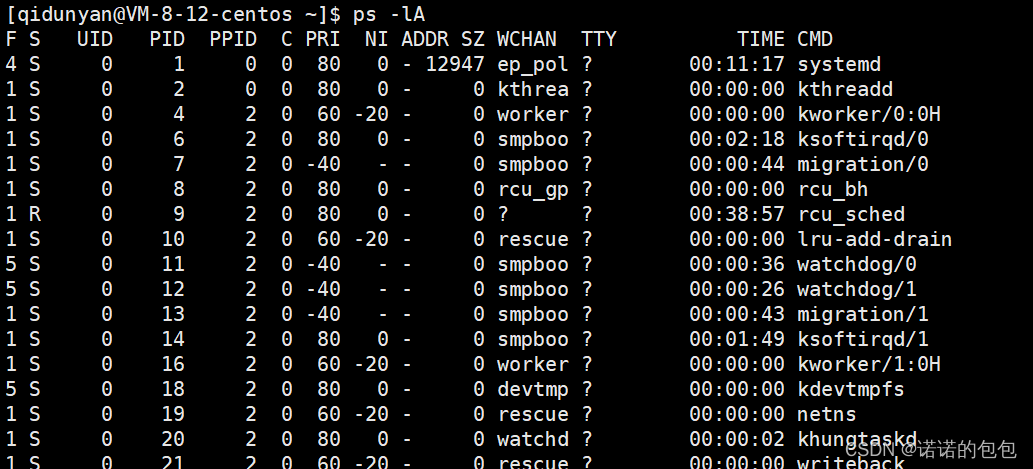Select the process name "watchdog/1"

[x=856, y=289]
